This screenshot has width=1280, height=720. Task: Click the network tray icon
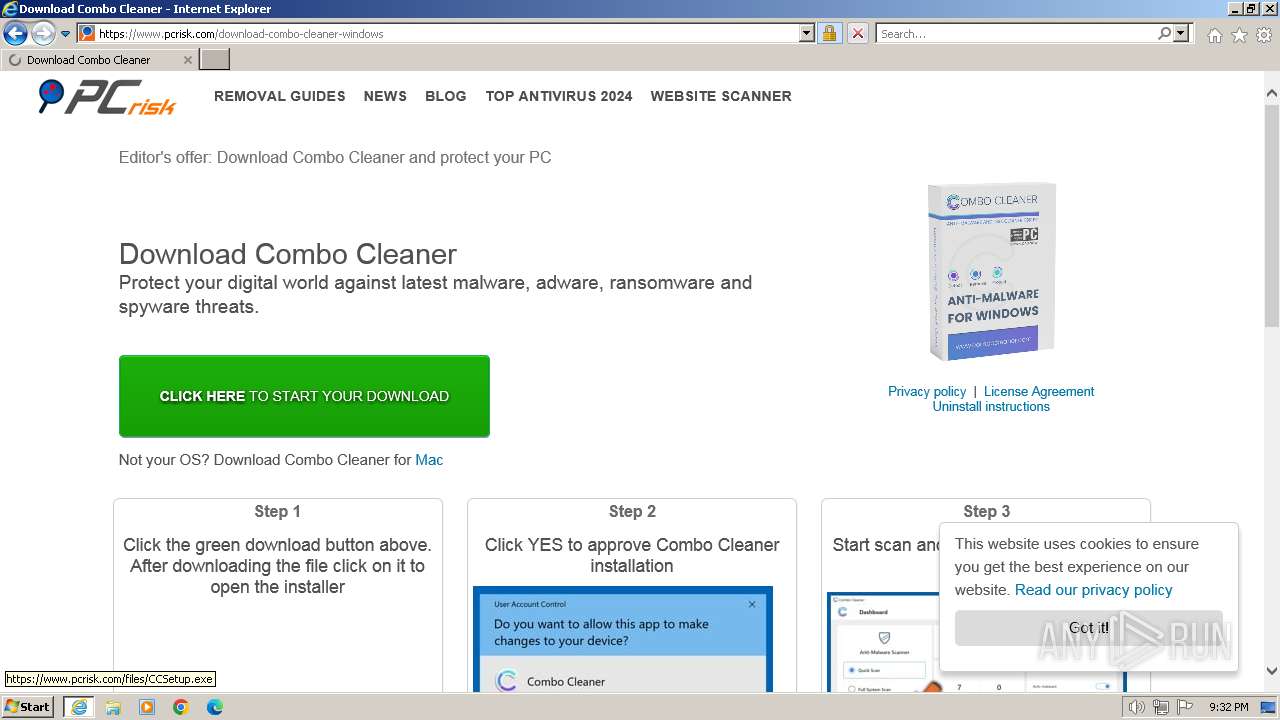pyautogui.click(x=1160, y=707)
